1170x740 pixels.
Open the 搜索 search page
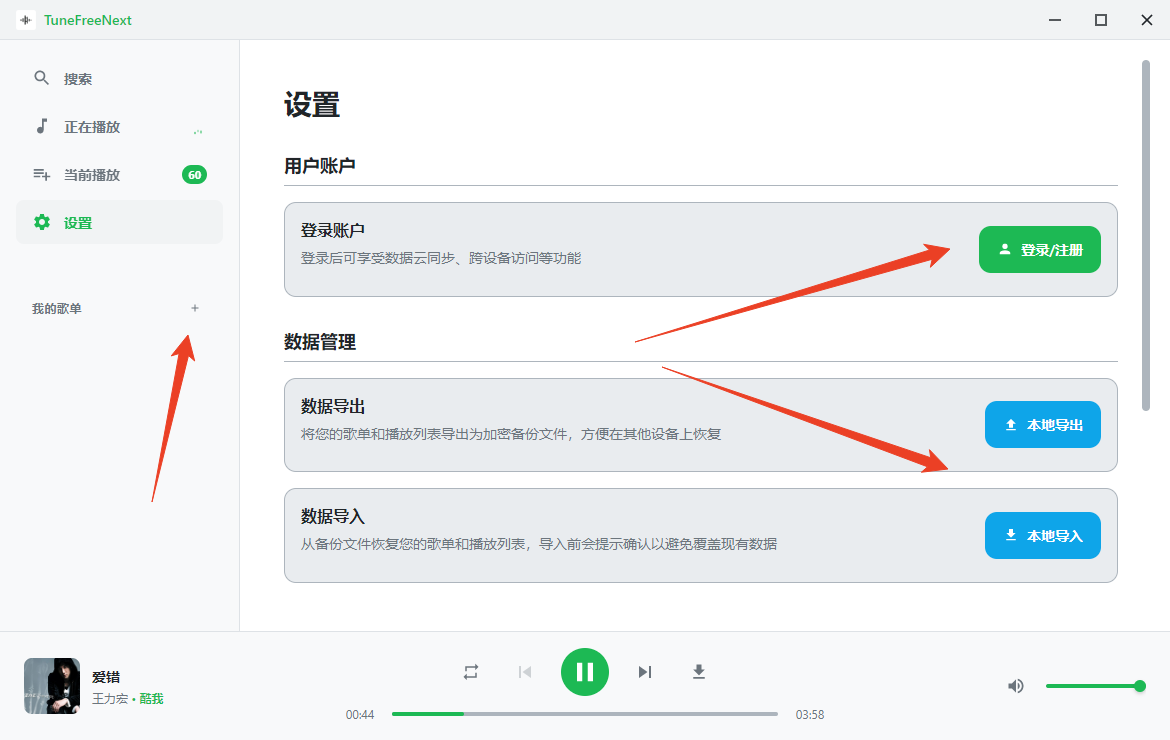click(x=78, y=79)
